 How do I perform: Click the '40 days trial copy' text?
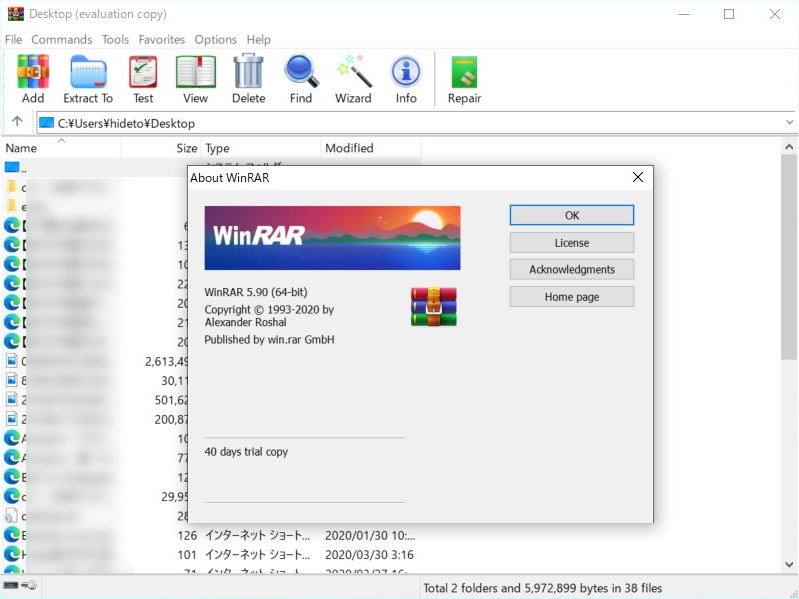[x=246, y=452]
